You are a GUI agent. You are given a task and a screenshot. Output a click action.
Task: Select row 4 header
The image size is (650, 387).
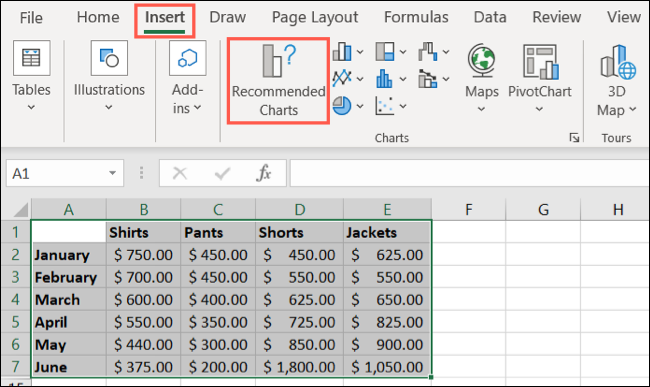(x=16, y=299)
